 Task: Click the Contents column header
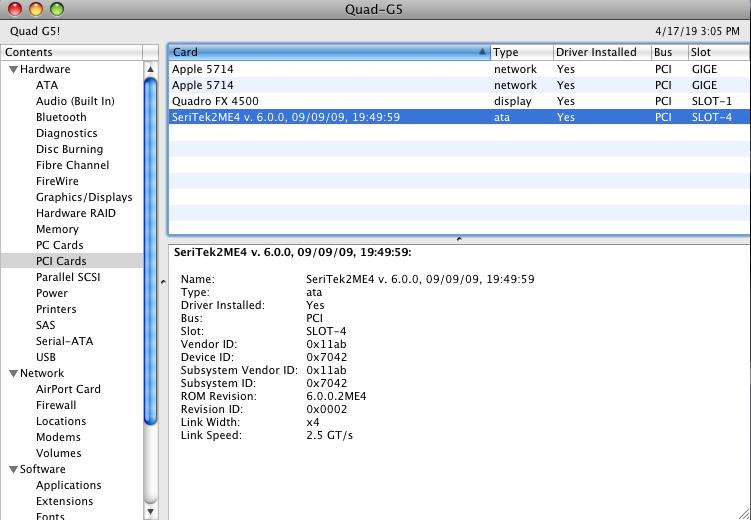pos(72,52)
